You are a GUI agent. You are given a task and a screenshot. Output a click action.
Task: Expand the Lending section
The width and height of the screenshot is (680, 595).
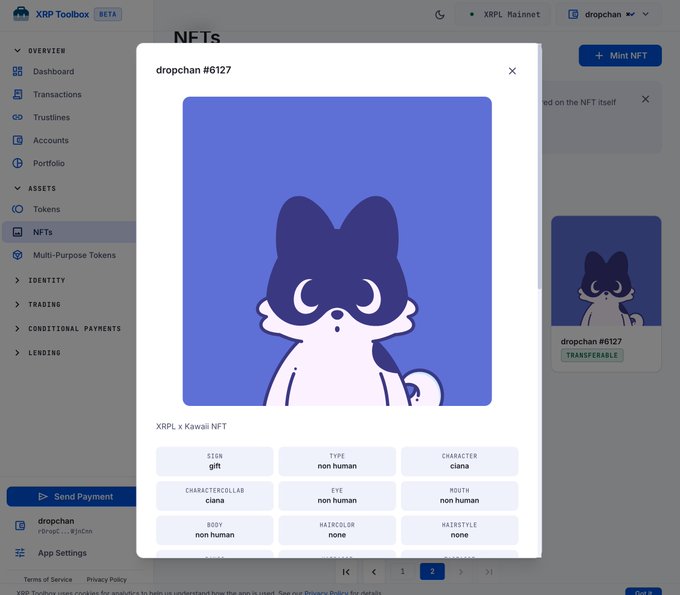click(x=38, y=353)
